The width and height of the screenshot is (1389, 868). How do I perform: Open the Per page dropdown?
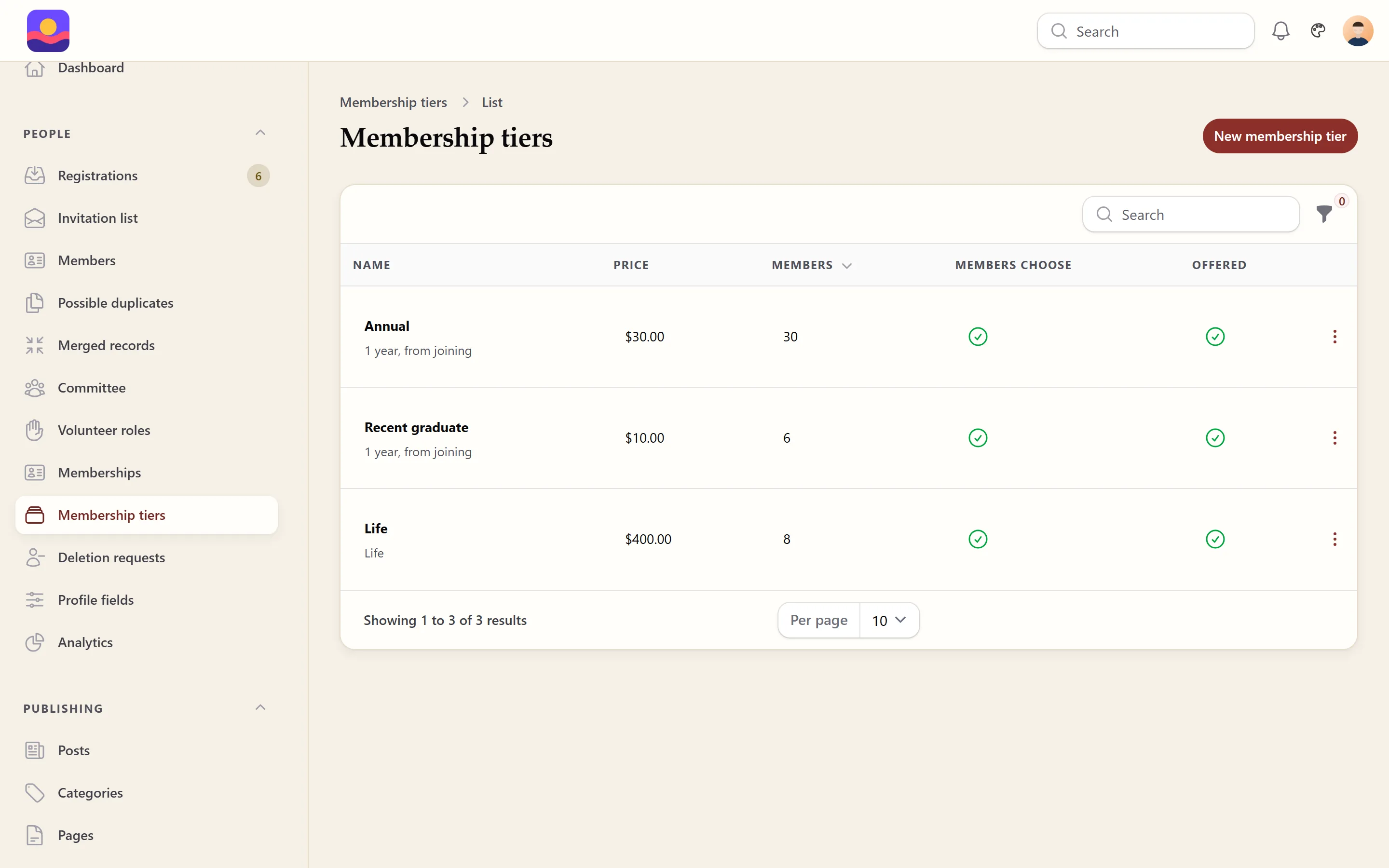pyautogui.click(x=889, y=620)
